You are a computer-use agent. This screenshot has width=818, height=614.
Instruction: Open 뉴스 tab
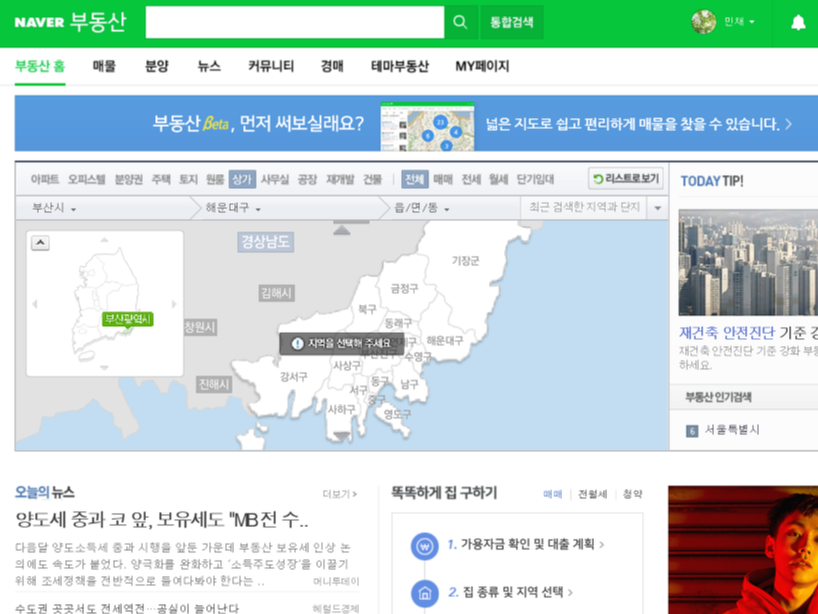coord(209,66)
